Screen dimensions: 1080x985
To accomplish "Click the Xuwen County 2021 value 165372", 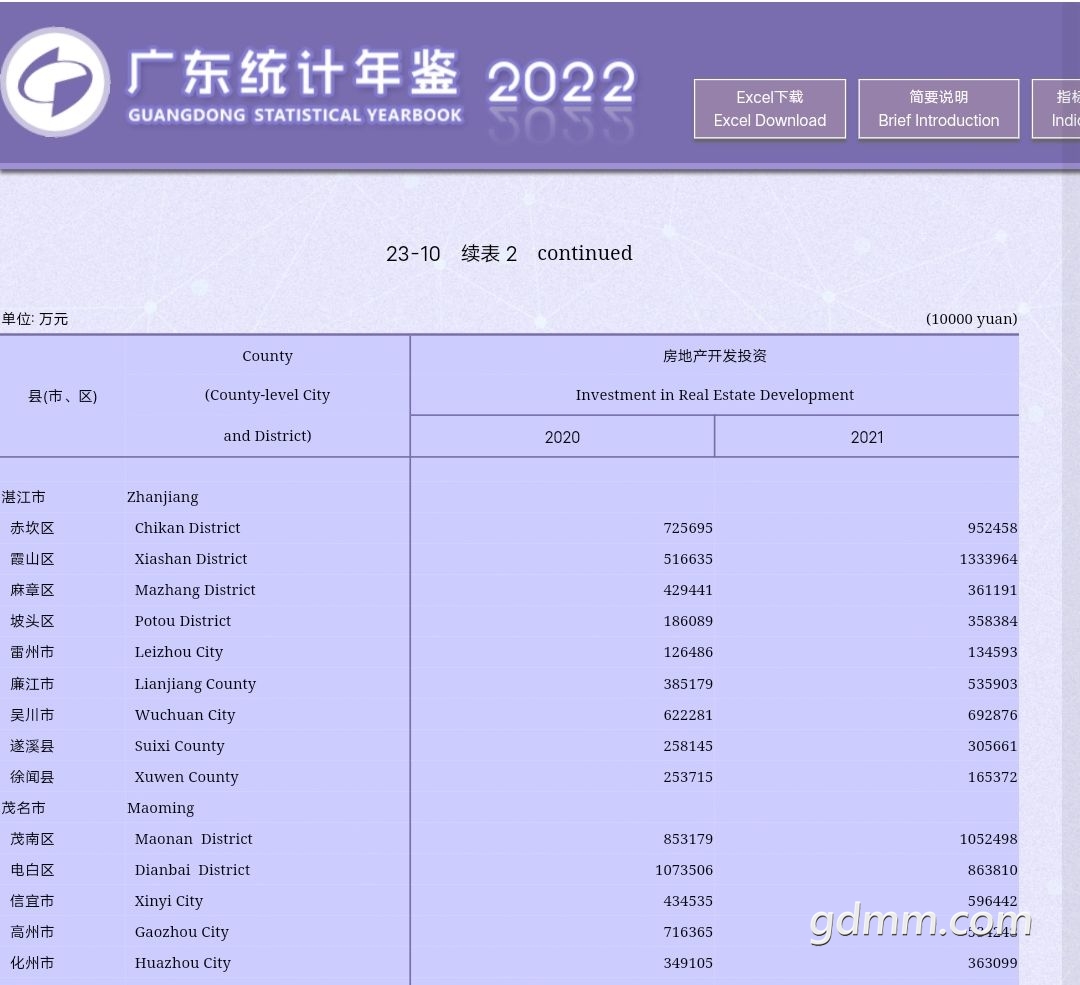I will (x=992, y=777).
